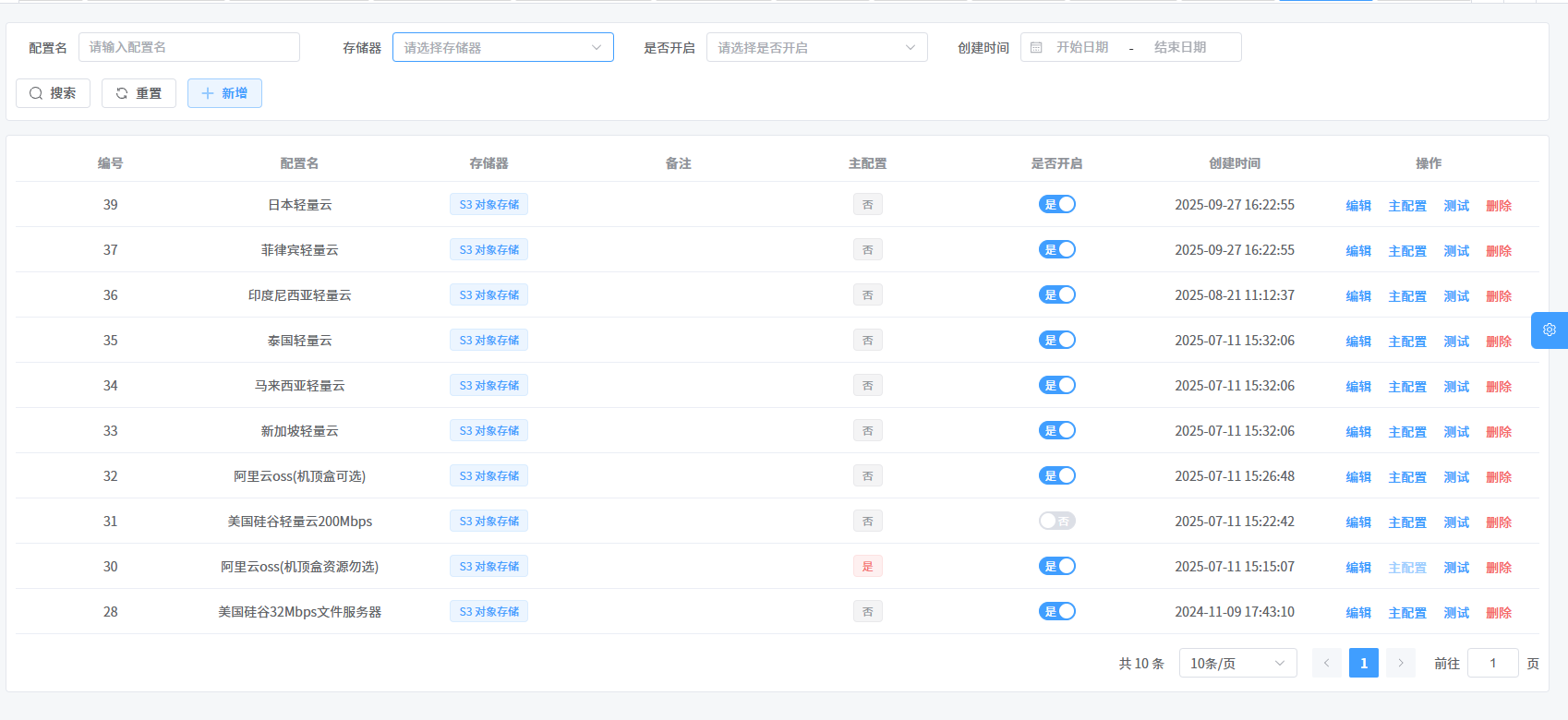Image resolution: width=1568 pixels, height=720 pixels.
Task: Click the 配置名 column header
Action: point(299,163)
